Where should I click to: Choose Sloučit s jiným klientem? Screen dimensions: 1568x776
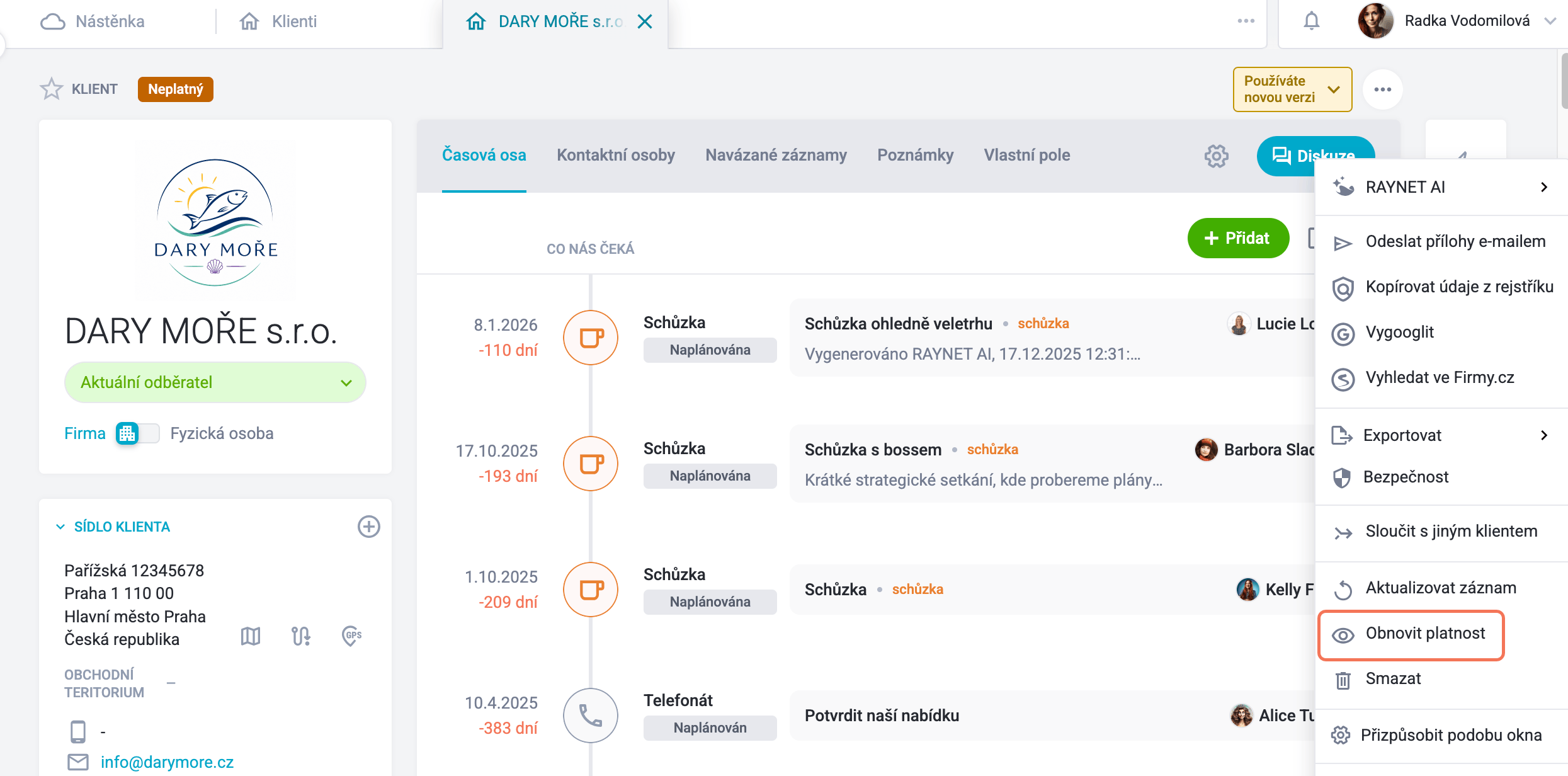1441,532
